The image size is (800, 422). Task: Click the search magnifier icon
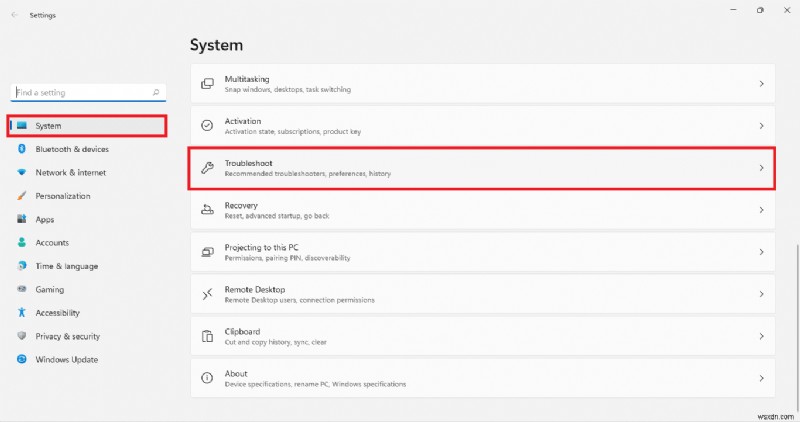point(156,92)
